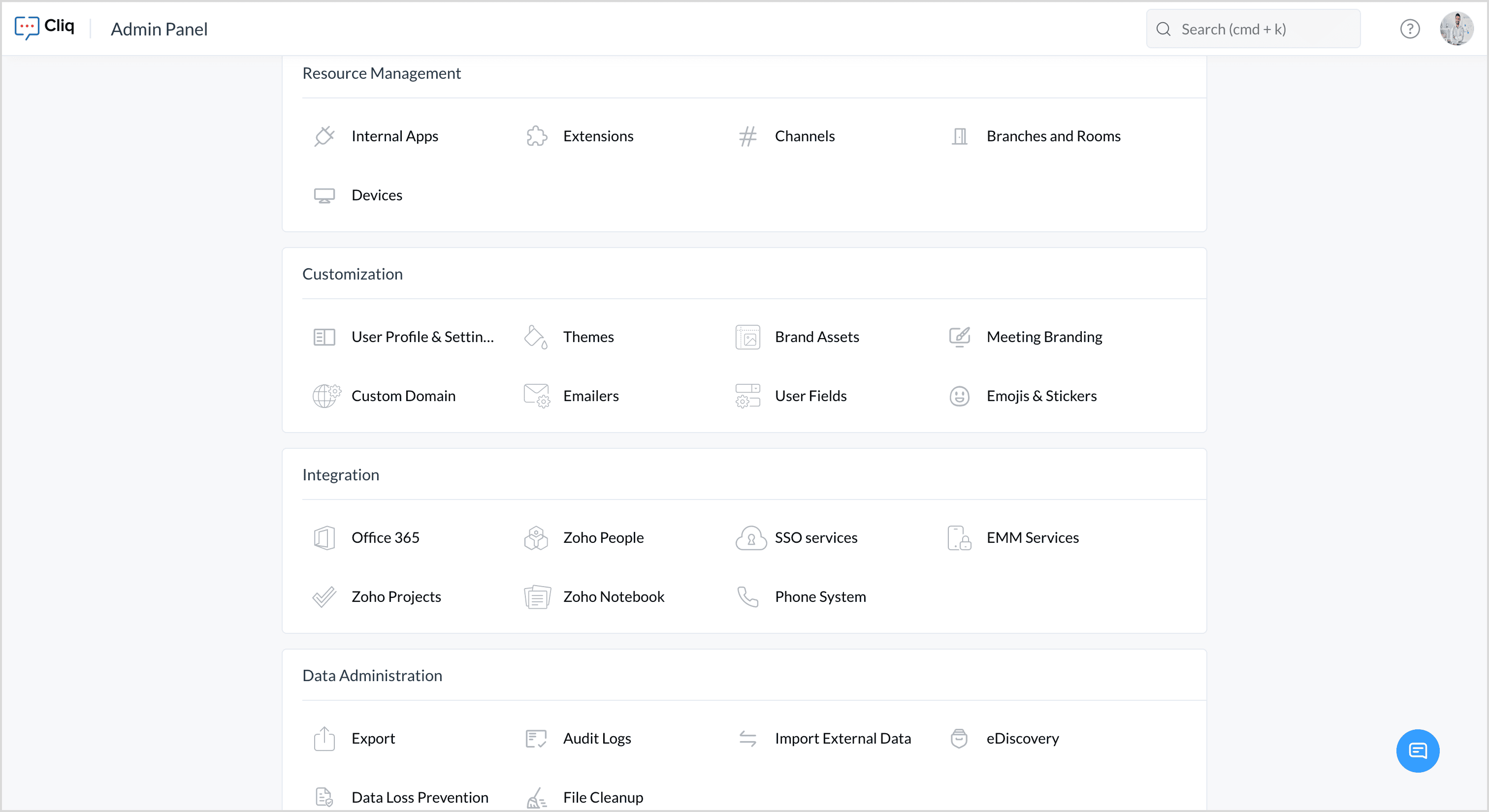This screenshot has height=812, width=1489.
Task: Open User Profile & Settings
Action: pyautogui.click(x=422, y=337)
